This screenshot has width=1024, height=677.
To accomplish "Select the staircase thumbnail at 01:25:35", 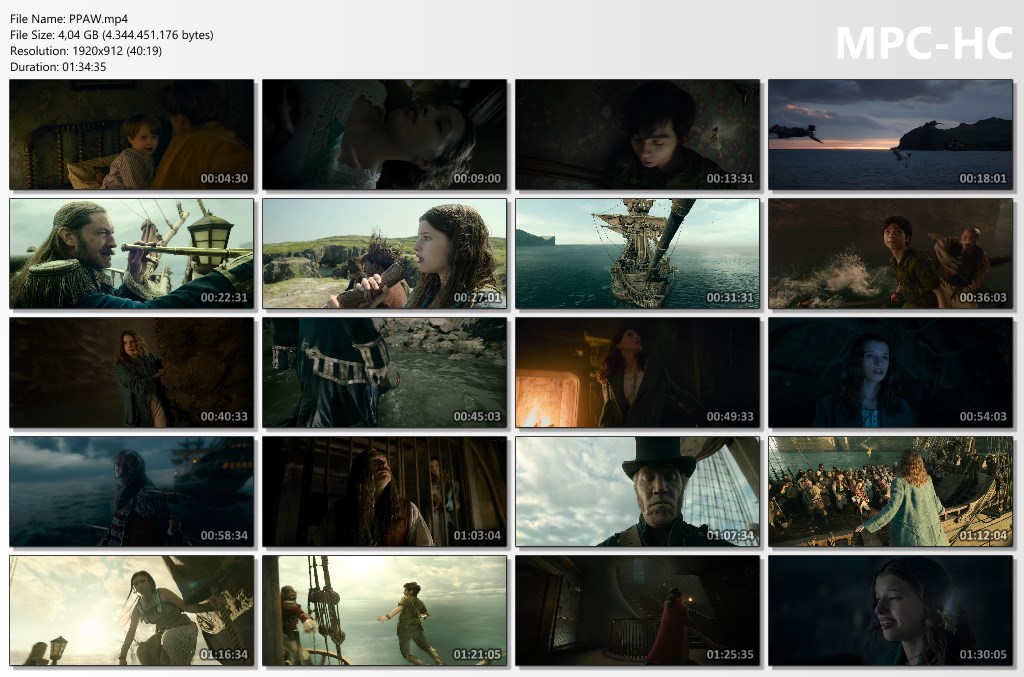I will coord(637,611).
